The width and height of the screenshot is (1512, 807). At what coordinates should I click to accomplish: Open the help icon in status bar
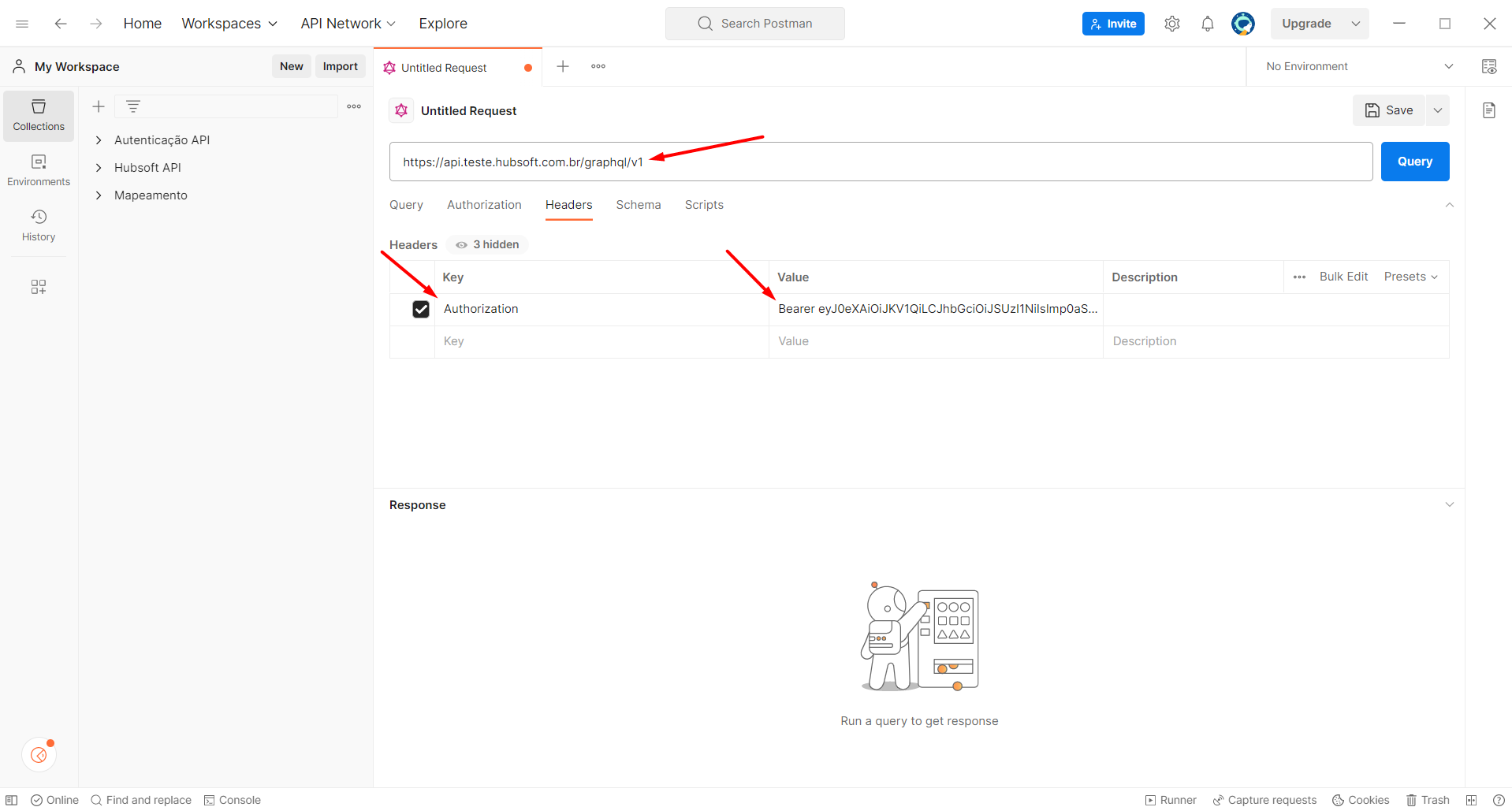point(1499,800)
